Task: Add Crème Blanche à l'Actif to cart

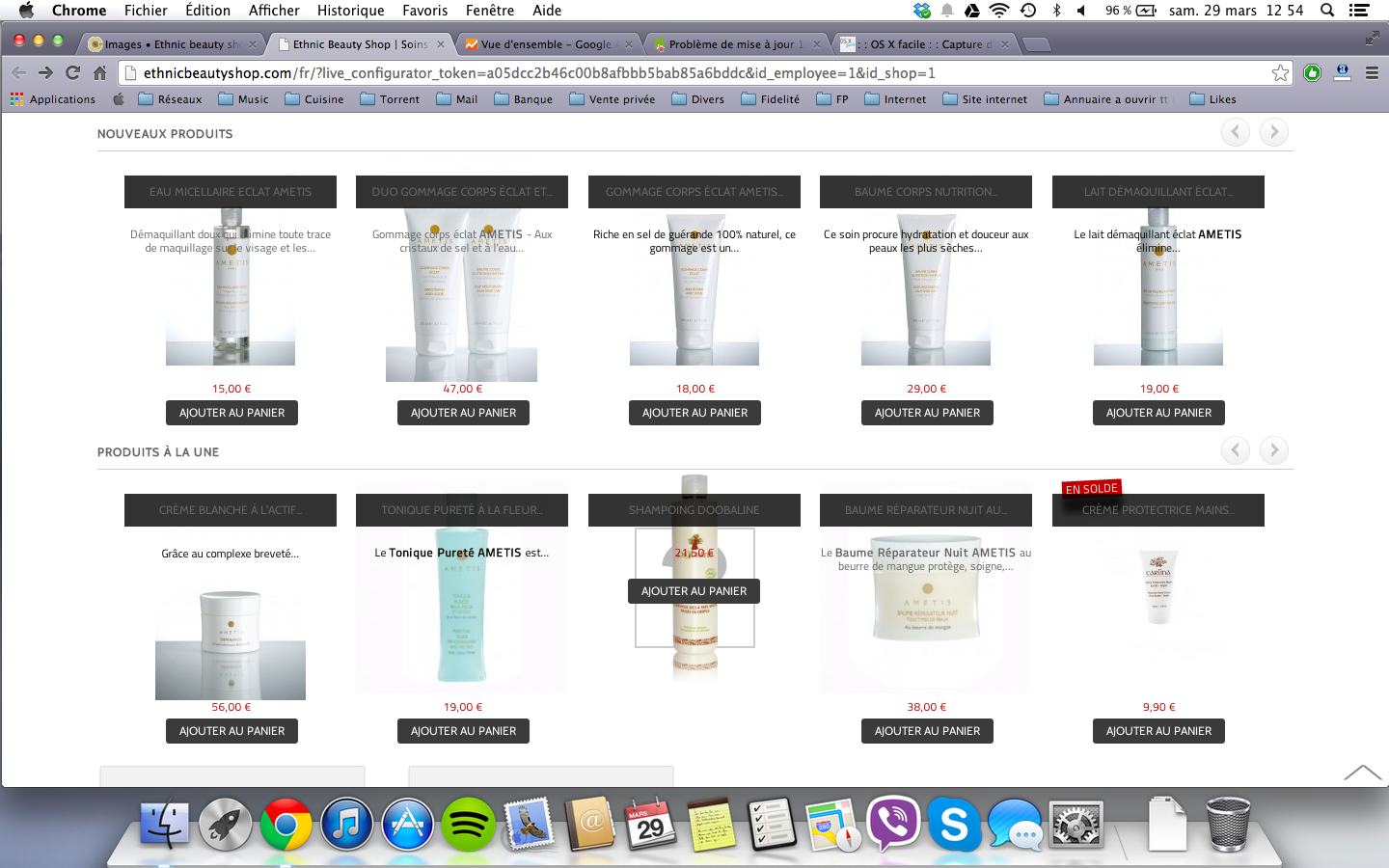Action: click(x=231, y=731)
